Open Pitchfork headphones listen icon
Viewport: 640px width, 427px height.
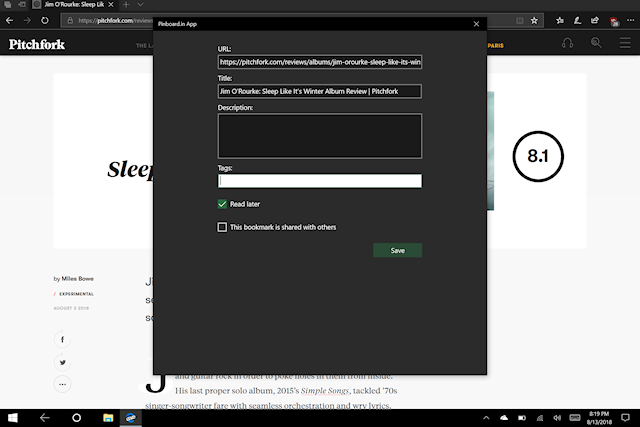point(567,43)
